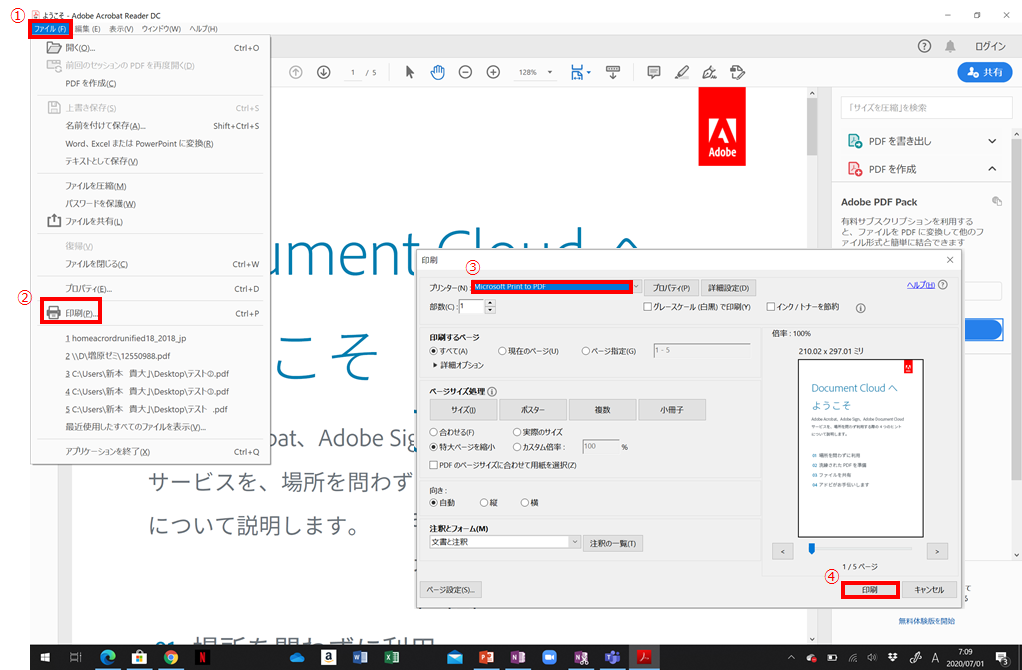1022x670 pixels.
Task: Open the ファイル(F) menu
Action: [x=50, y=29]
